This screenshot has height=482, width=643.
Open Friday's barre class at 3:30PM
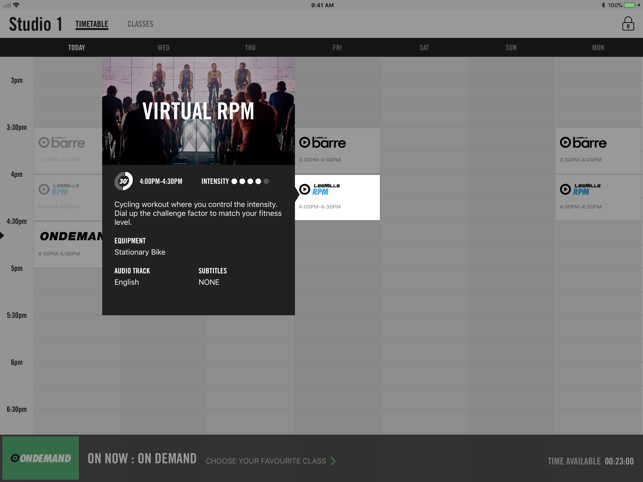click(337, 150)
